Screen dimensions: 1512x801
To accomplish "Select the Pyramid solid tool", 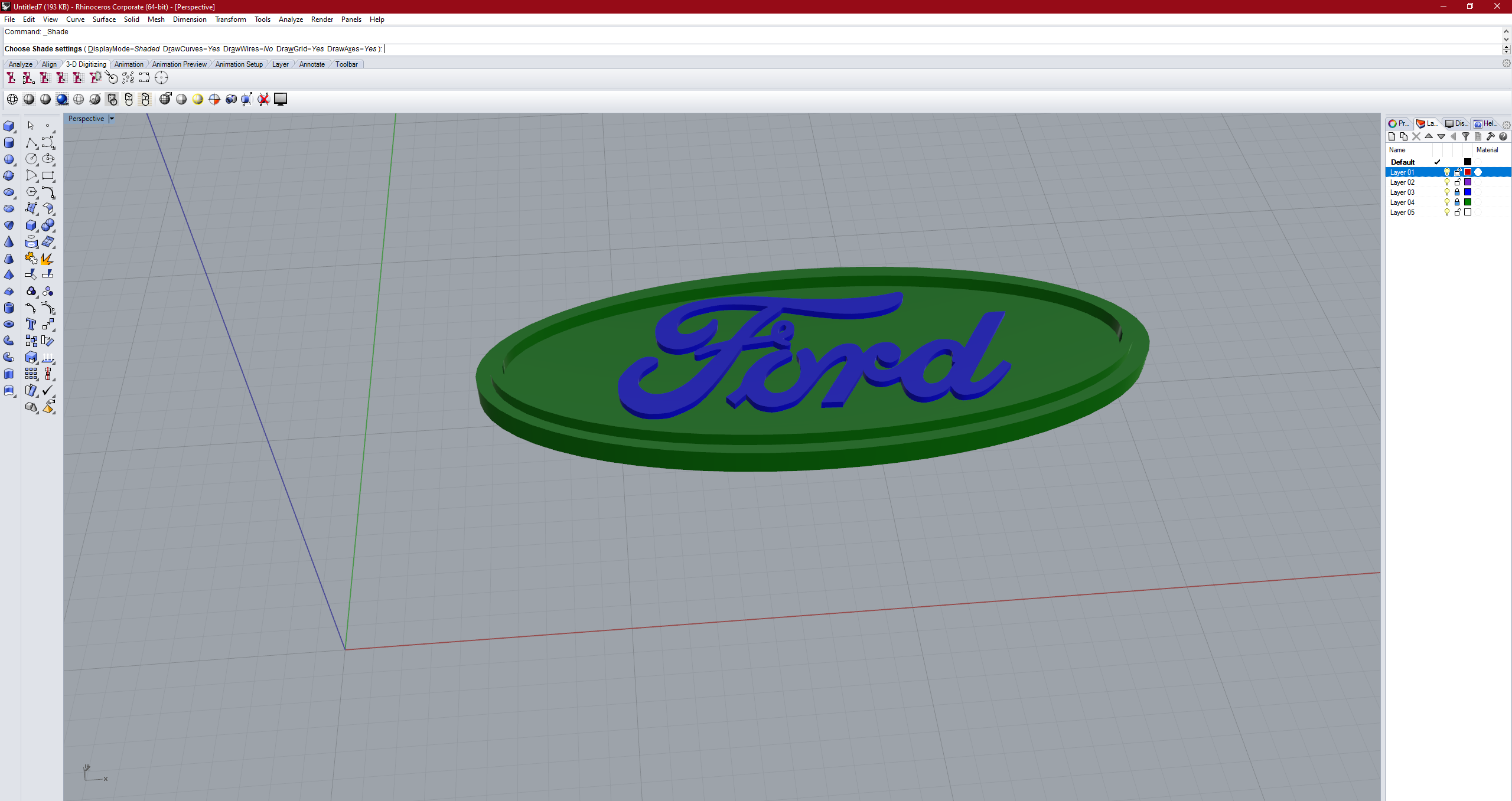I will pyautogui.click(x=9, y=275).
